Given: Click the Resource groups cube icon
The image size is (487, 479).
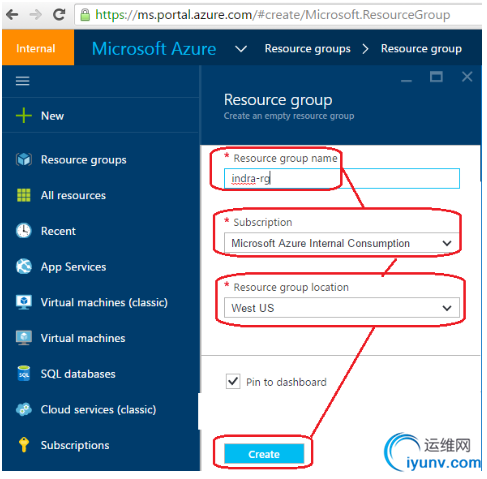Looking at the screenshot, I should coord(24,160).
